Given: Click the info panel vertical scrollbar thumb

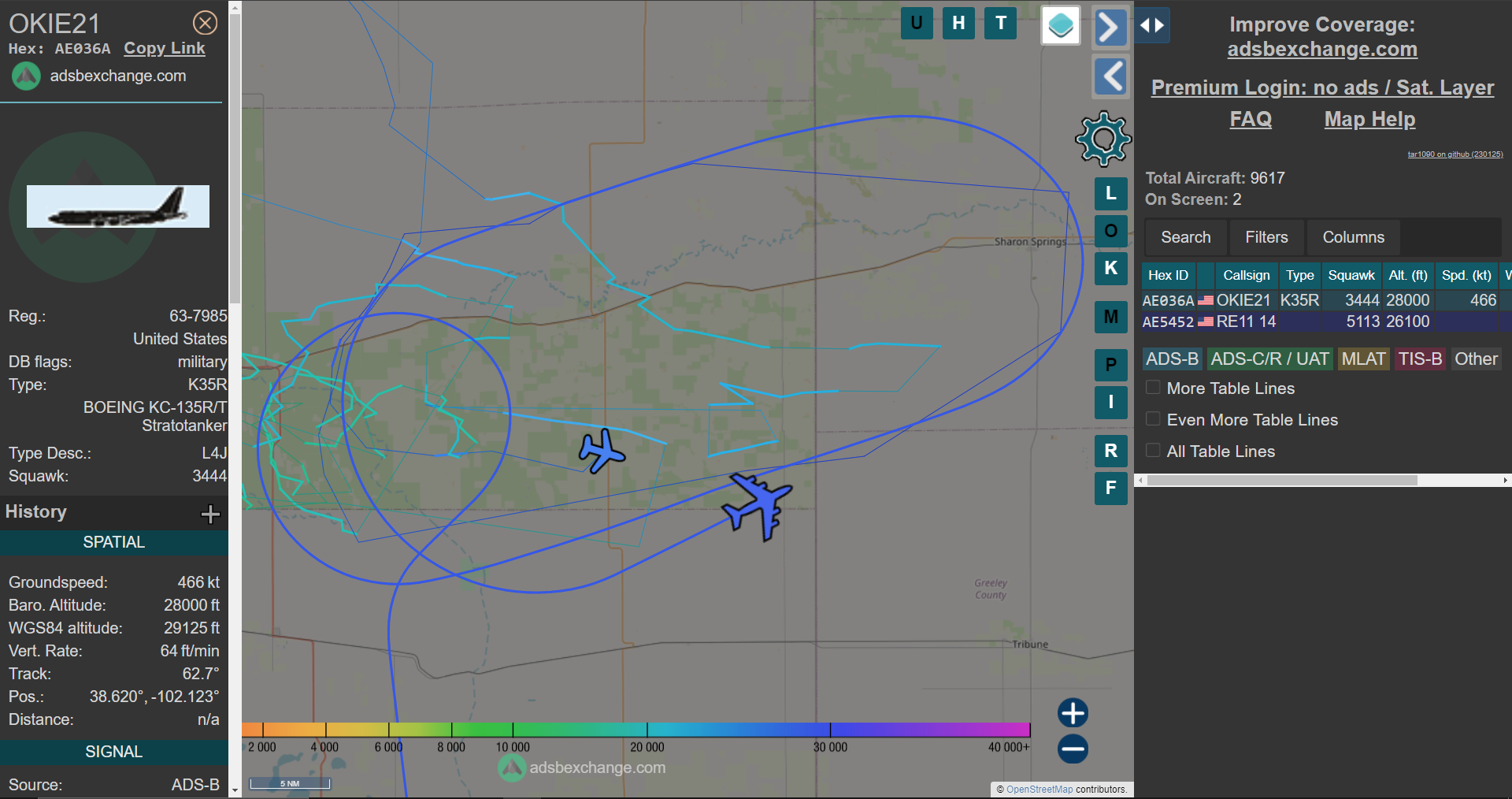Looking at the screenshot, I should tap(235, 158).
